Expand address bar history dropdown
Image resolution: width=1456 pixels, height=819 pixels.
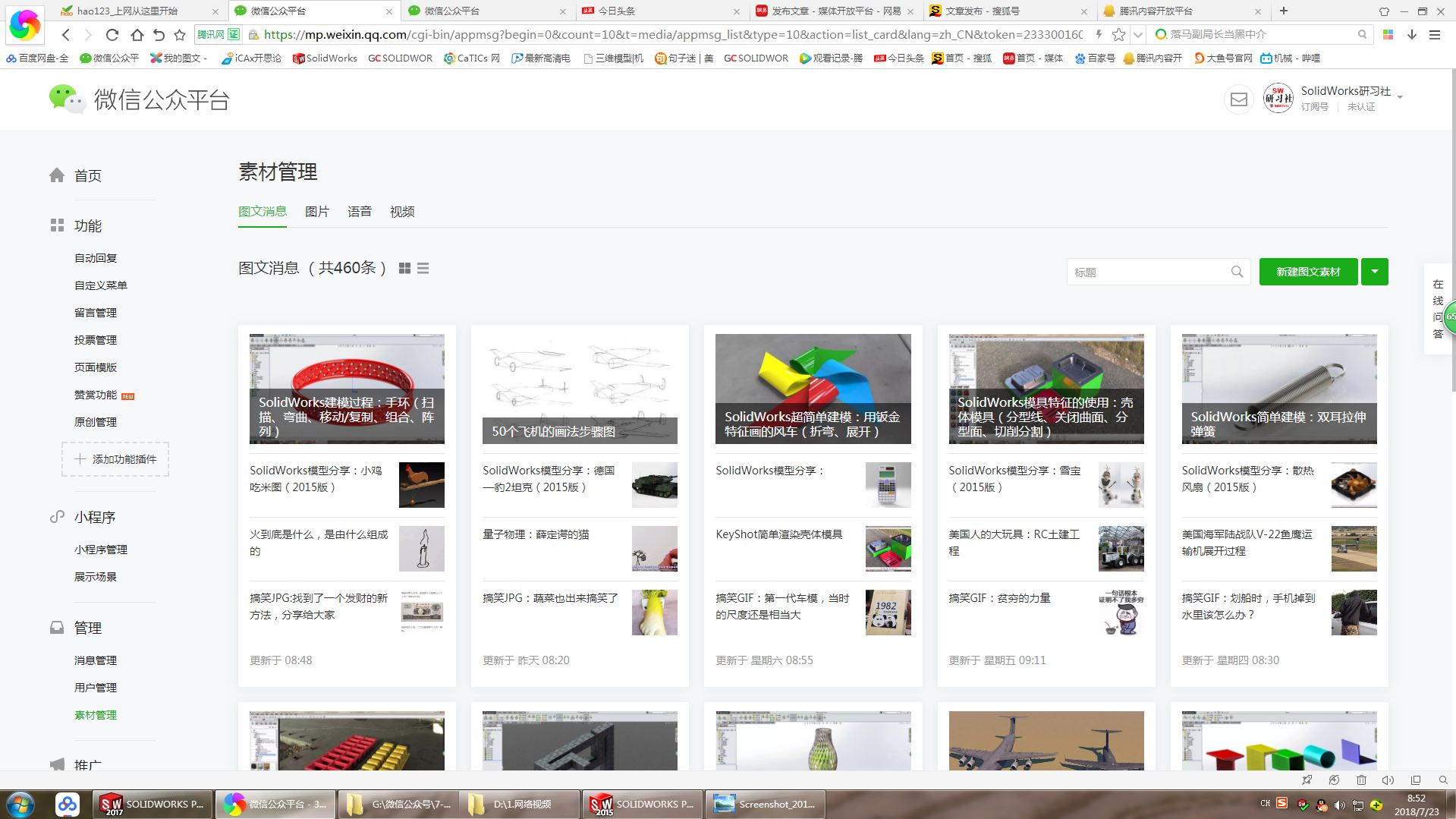pos(1137,35)
